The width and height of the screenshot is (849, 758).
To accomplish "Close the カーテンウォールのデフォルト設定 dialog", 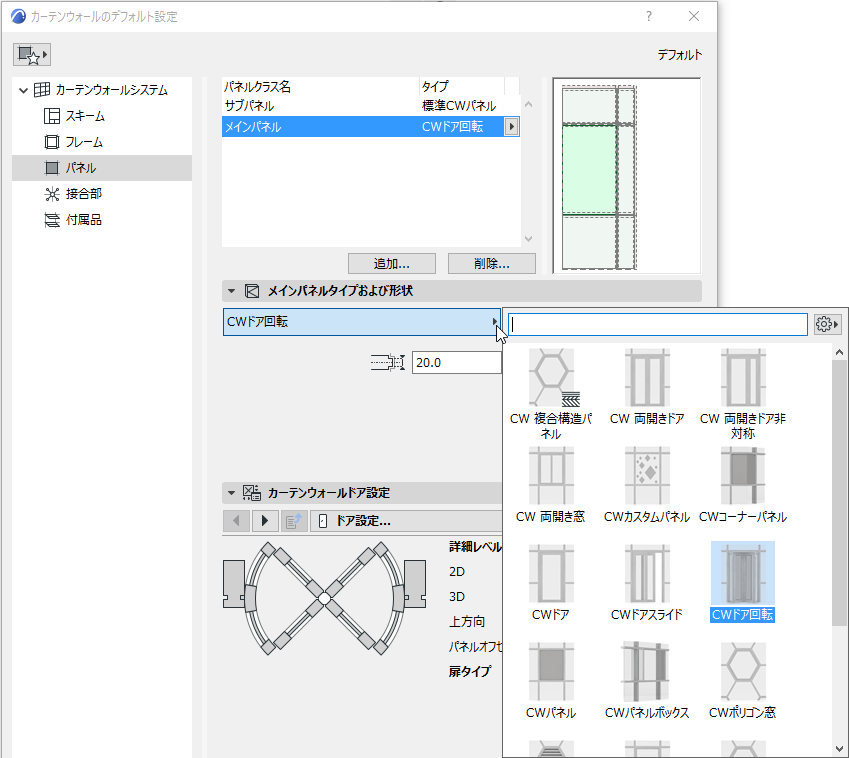I will click(x=694, y=16).
